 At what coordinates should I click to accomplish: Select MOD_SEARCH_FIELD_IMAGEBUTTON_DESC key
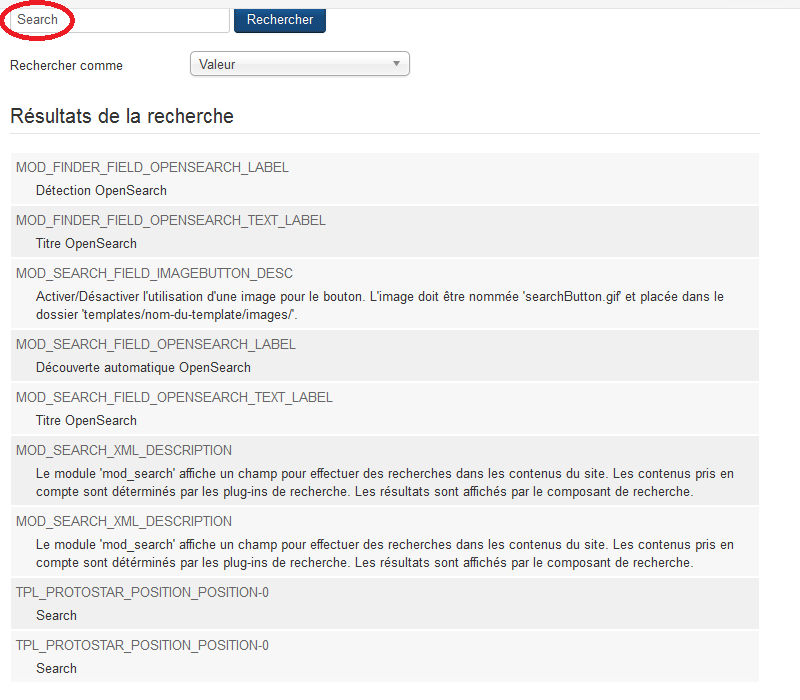click(x=154, y=273)
